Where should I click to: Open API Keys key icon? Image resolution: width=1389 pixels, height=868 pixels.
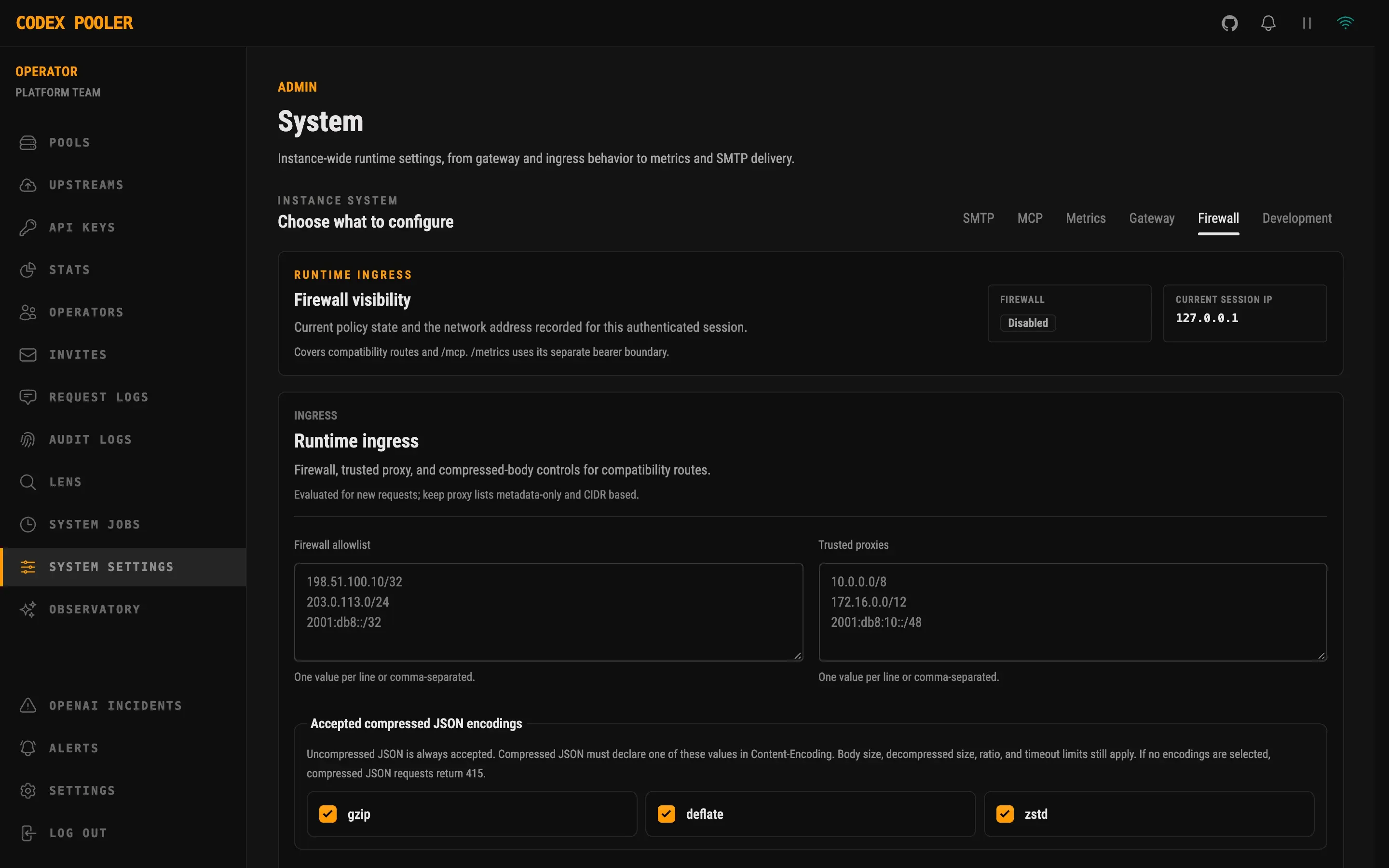27,227
